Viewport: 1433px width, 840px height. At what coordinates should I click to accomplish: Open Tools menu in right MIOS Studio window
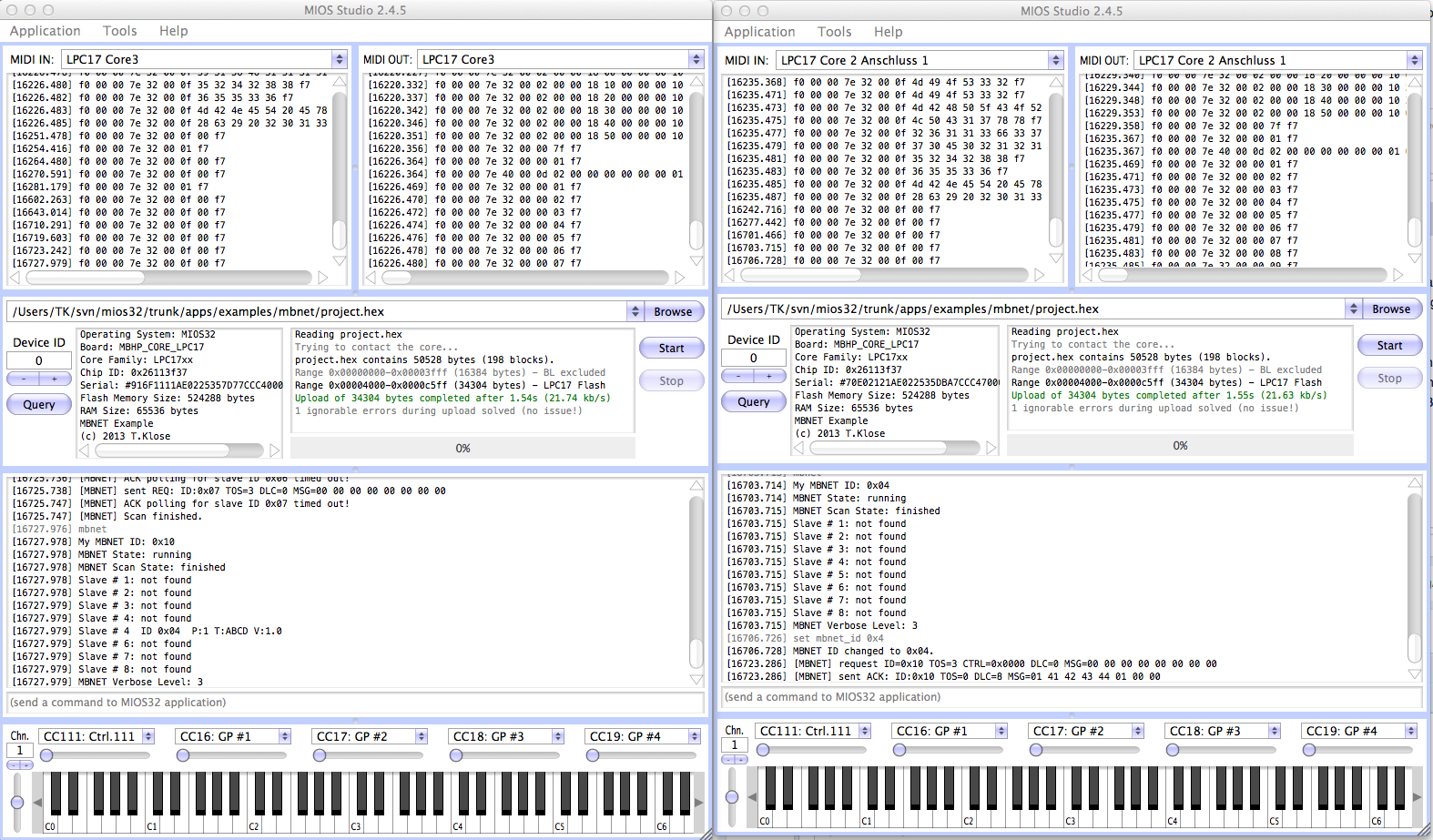[x=834, y=32]
